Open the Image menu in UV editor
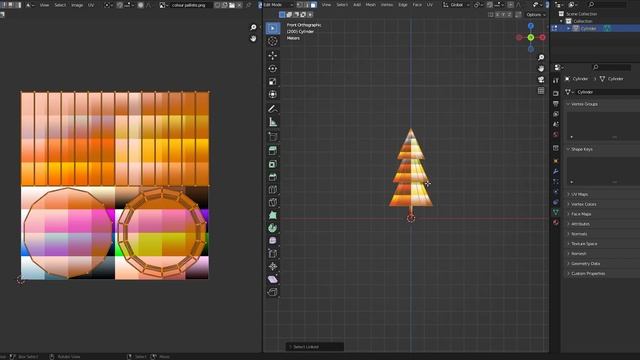Viewport: 640px width, 360px height. [77, 5]
